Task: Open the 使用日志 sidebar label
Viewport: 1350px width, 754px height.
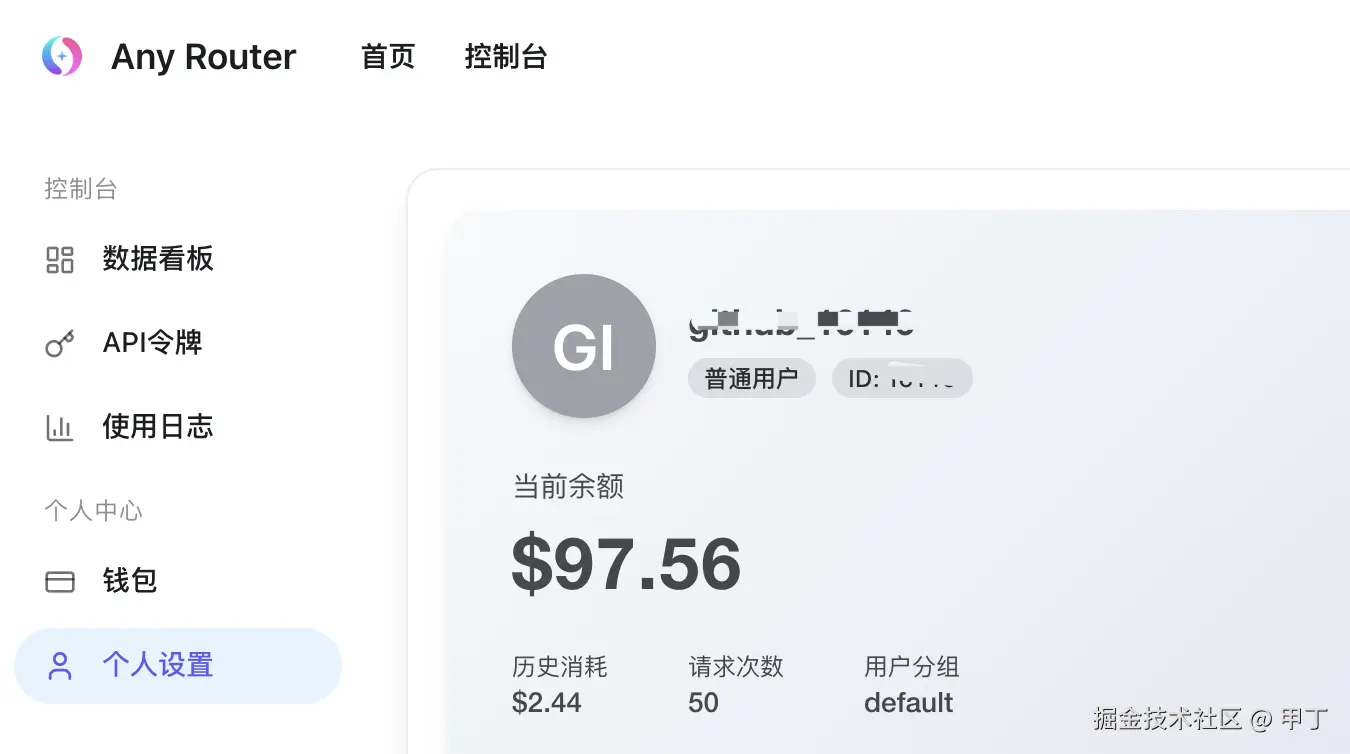Action: 158,427
